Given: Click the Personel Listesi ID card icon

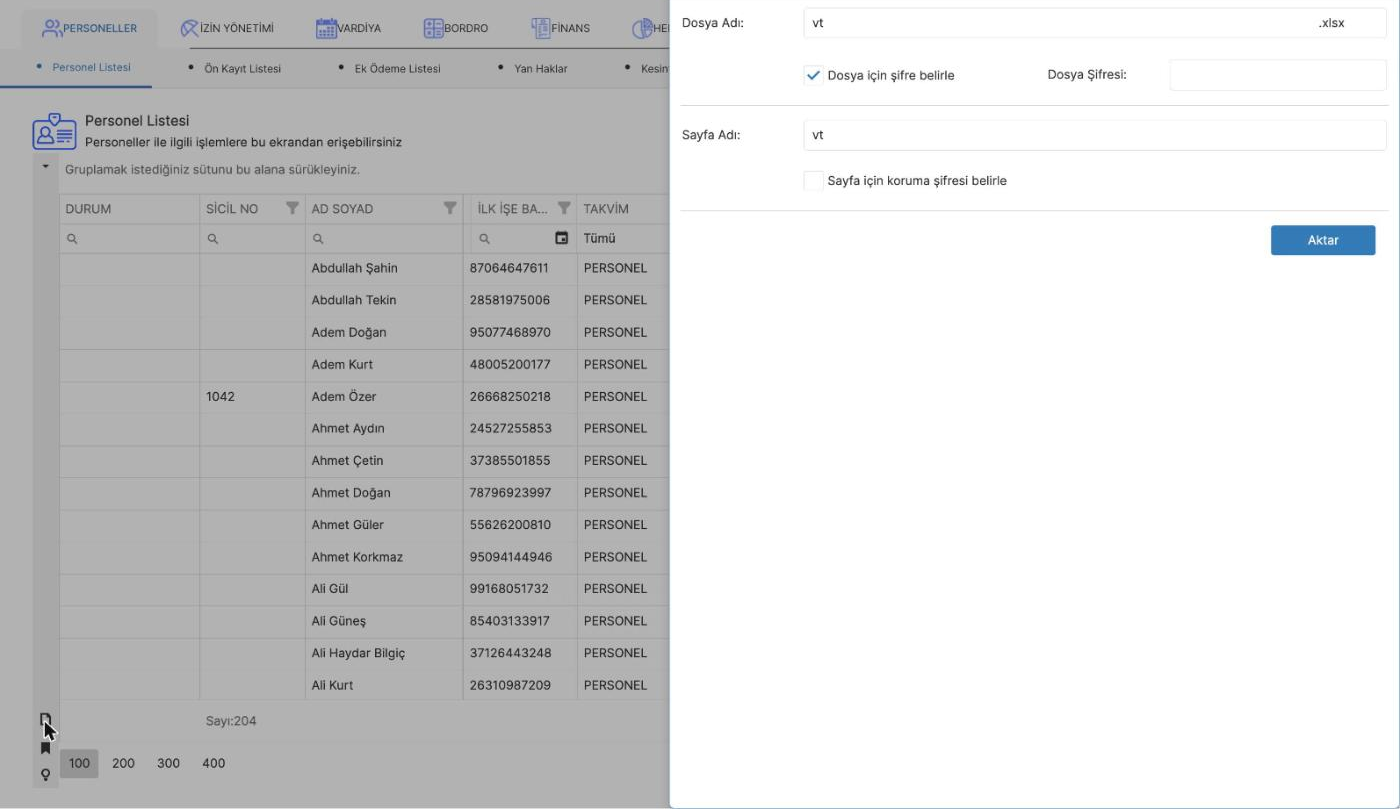Looking at the screenshot, I should [x=53, y=132].
